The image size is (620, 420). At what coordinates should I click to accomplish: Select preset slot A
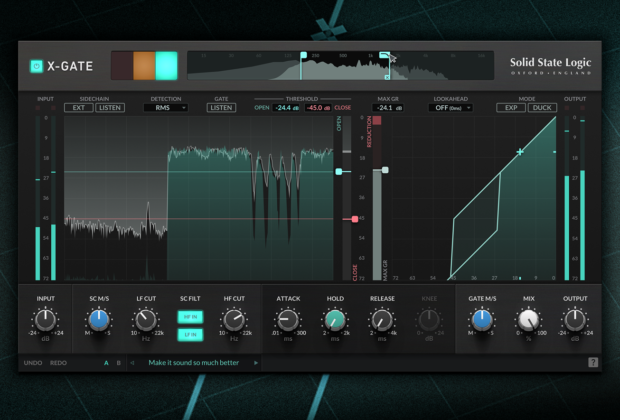pos(106,363)
